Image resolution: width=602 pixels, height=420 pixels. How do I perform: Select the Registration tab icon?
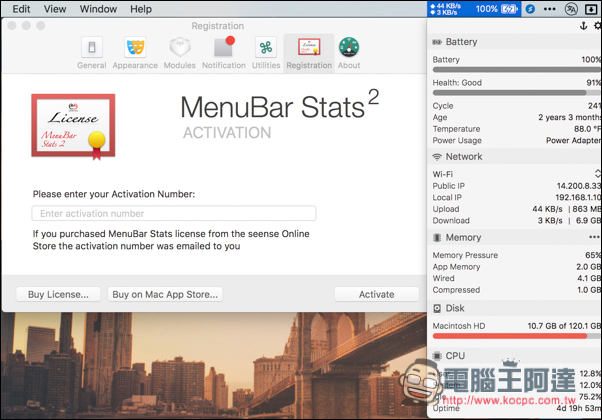309,53
